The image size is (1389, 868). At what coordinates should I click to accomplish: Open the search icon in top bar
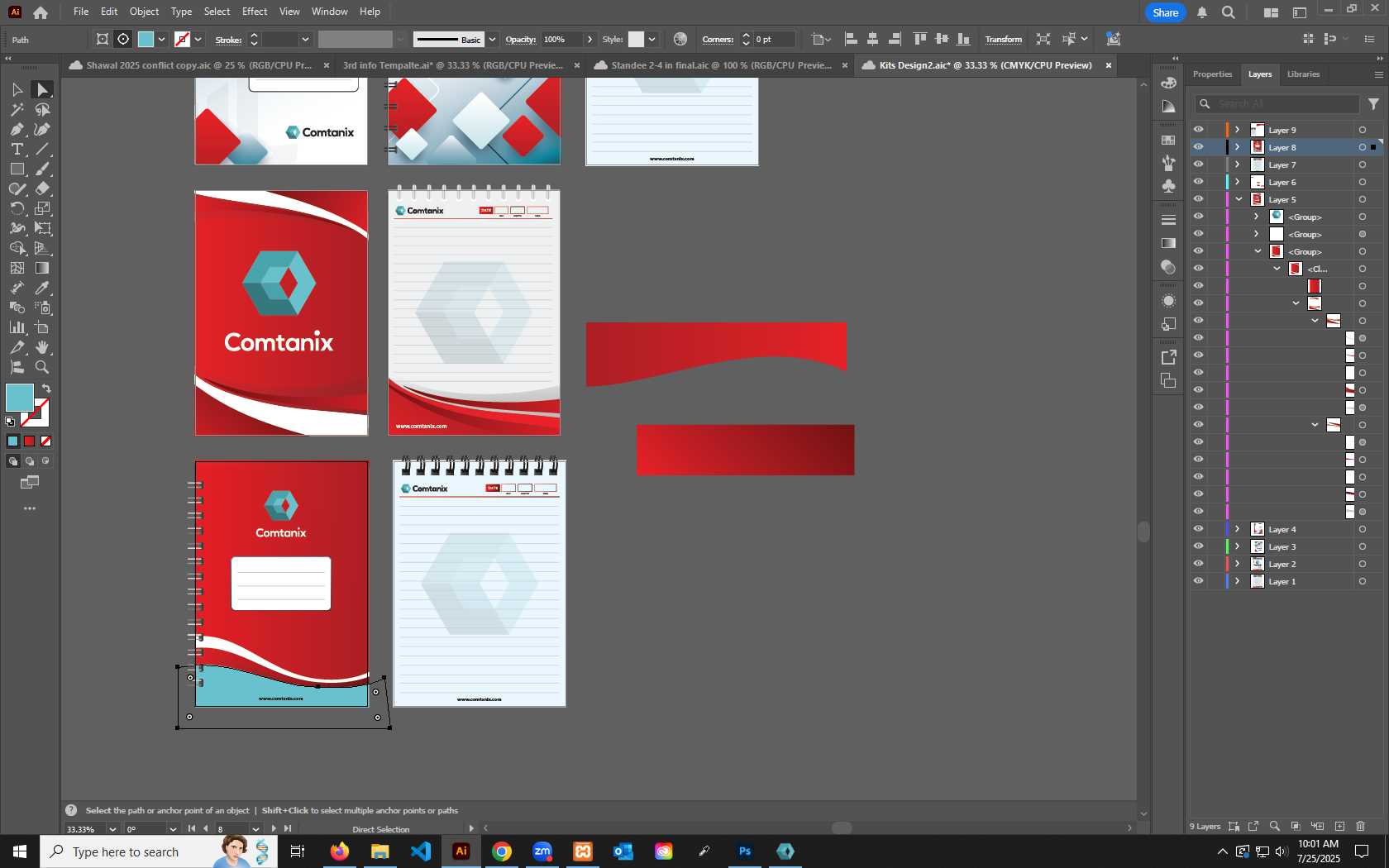(1229, 12)
